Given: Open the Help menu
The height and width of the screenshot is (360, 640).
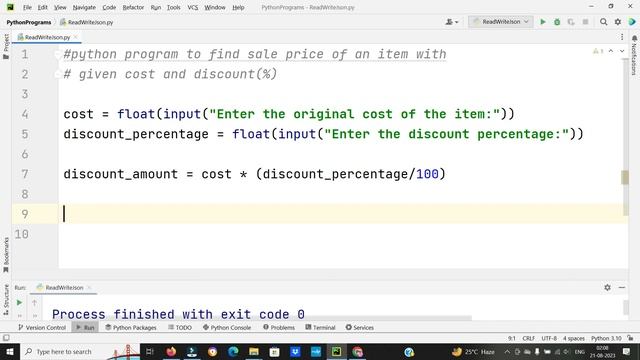Looking at the screenshot, I should pos(238,7).
